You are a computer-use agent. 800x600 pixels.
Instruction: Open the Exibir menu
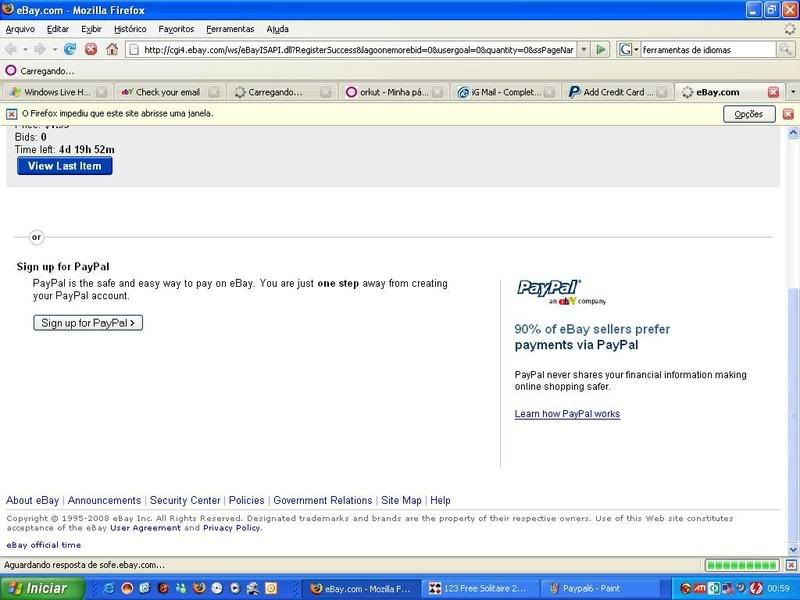coord(91,29)
